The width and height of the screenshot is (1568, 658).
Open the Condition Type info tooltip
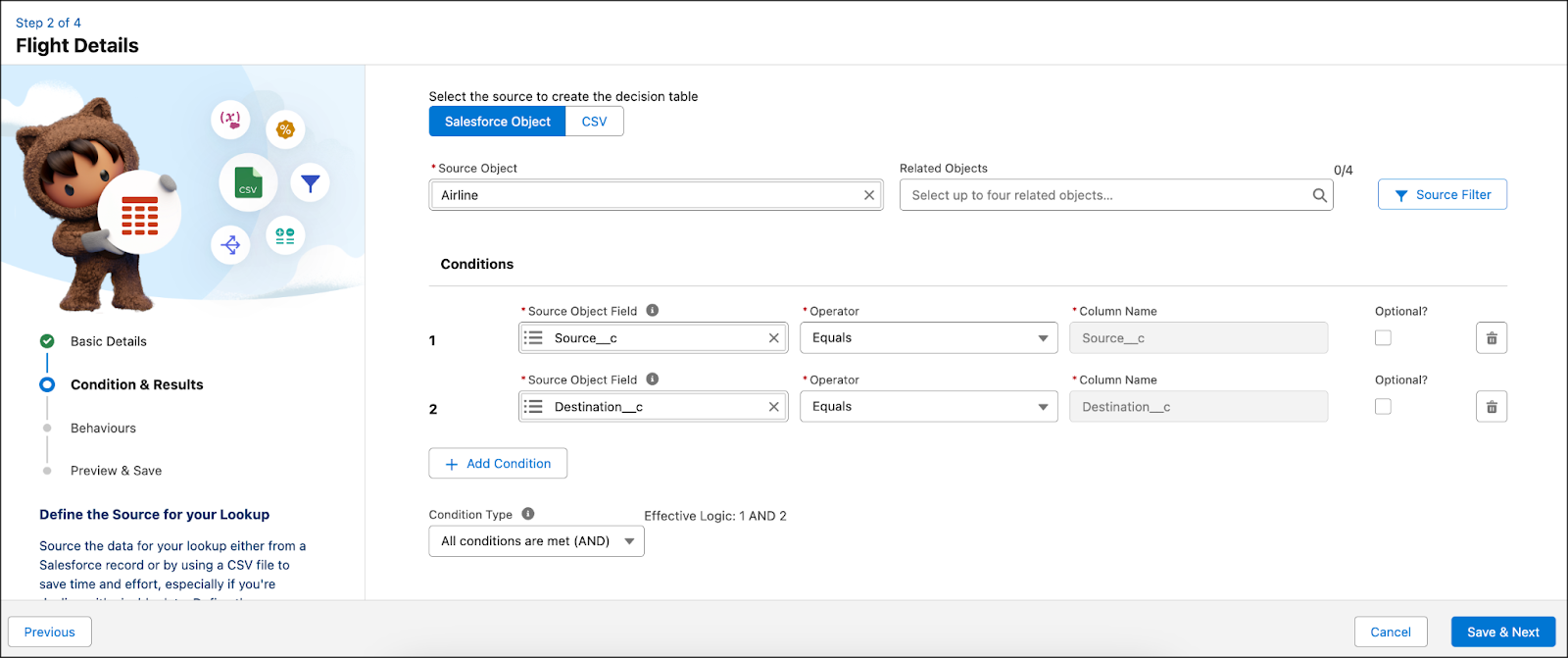click(x=528, y=514)
